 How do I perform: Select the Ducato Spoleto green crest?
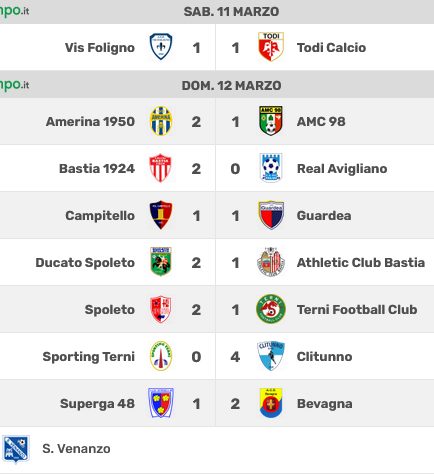tap(161, 262)
